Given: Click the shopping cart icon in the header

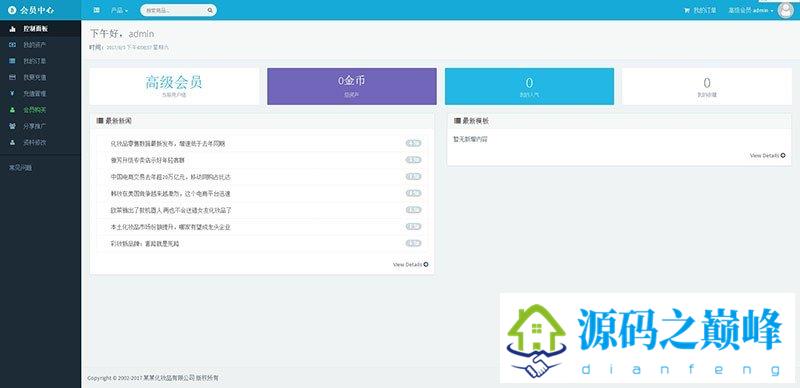Looking at the screenshot, I should tap(686, 10).
